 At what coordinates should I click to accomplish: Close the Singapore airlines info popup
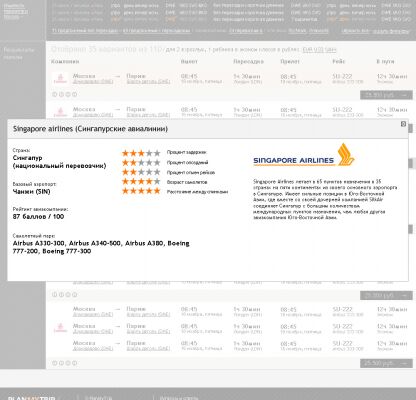(x=403, y=124)
